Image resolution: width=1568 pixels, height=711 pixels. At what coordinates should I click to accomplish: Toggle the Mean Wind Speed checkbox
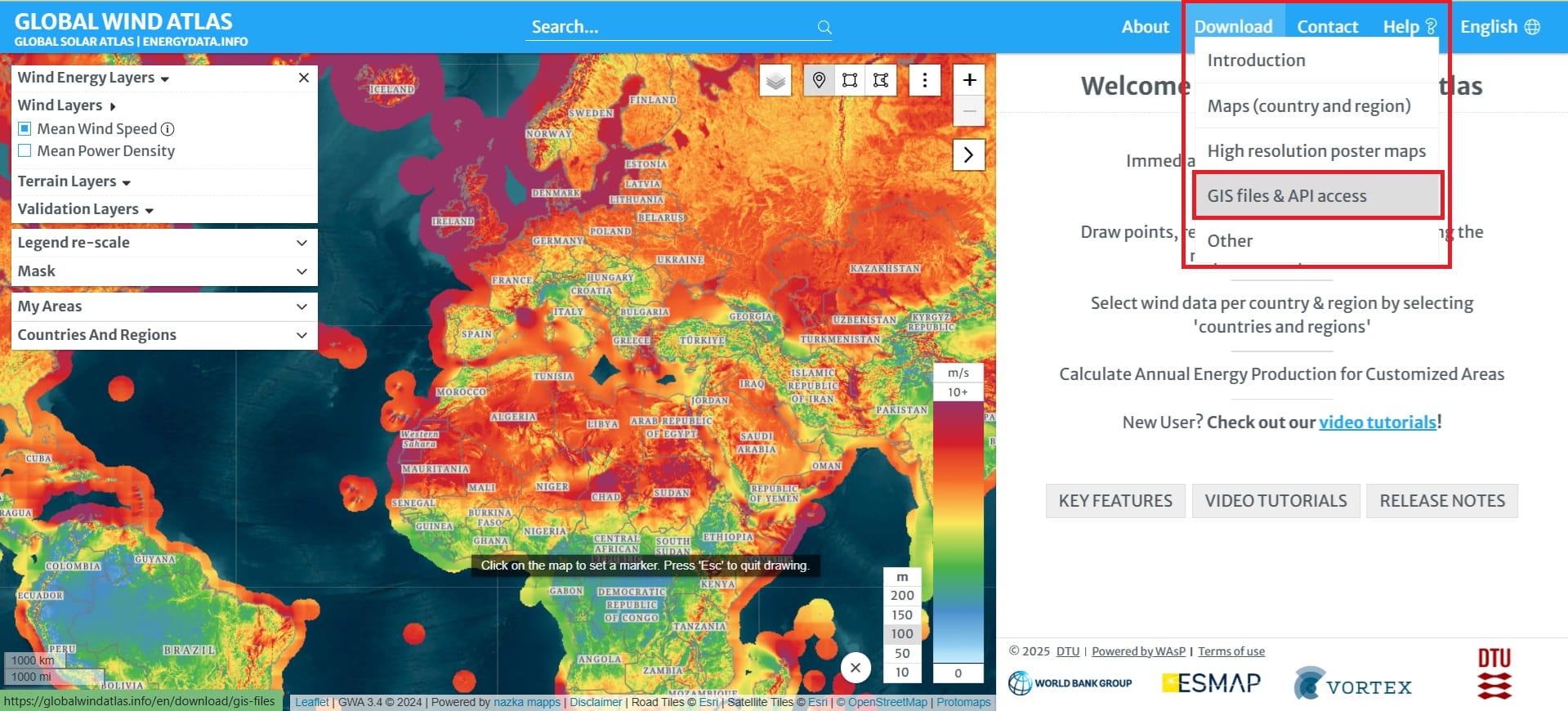(x=25, y=128)
